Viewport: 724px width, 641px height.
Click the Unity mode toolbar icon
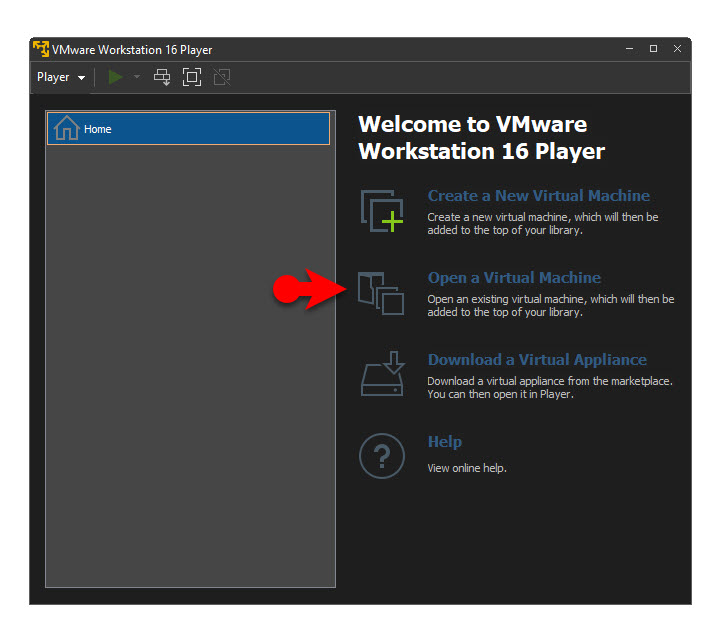click(x=222, y=77)
